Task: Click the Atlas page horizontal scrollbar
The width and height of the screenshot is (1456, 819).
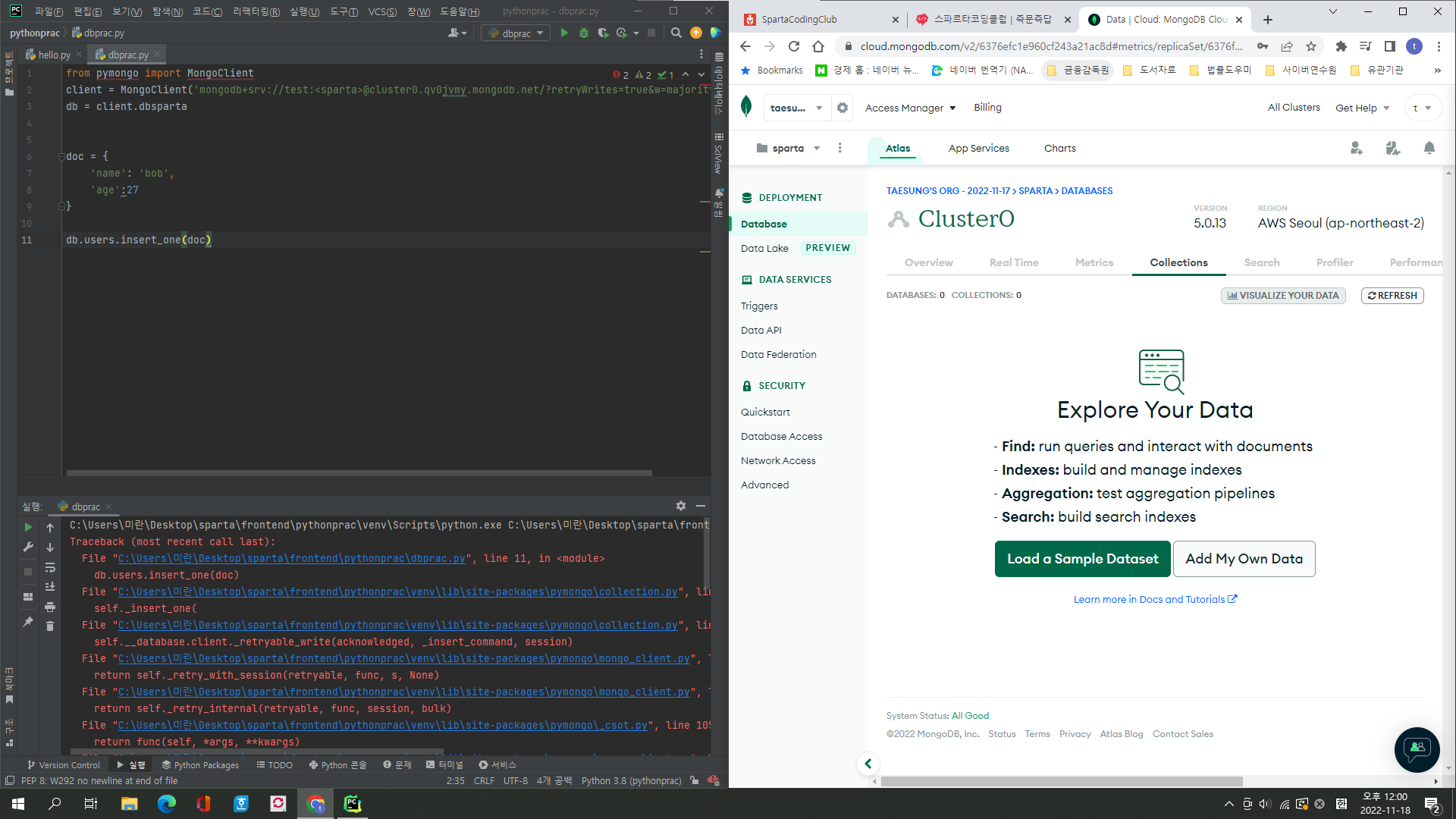Action: pyautogui.click(x=1062, y=781)
